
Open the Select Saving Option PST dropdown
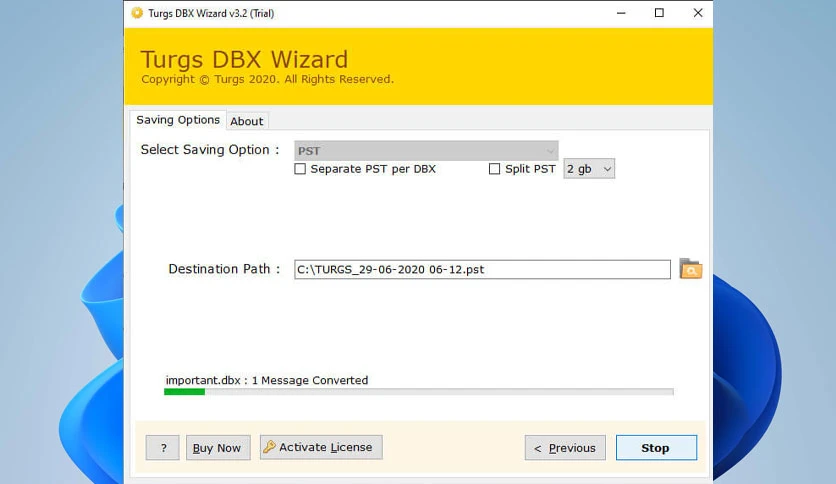click(426, 151)
